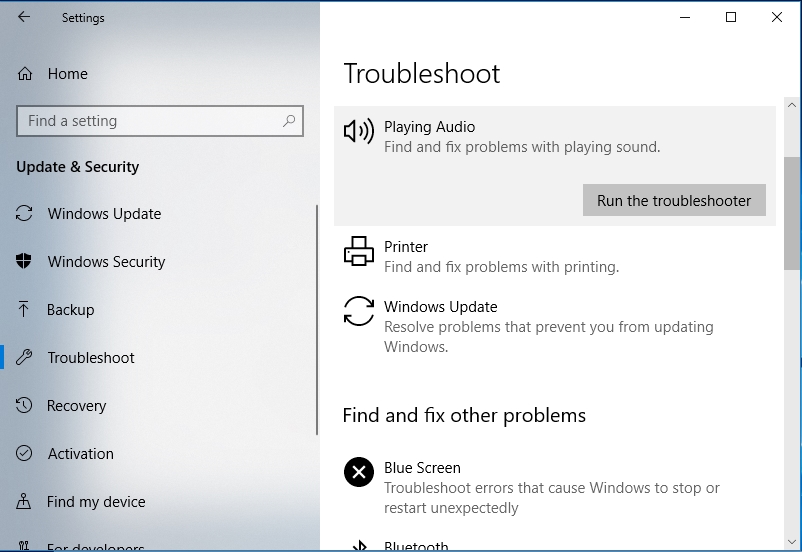
Task: Expand the Printer troubleshooter item
Action: point(500,256)
